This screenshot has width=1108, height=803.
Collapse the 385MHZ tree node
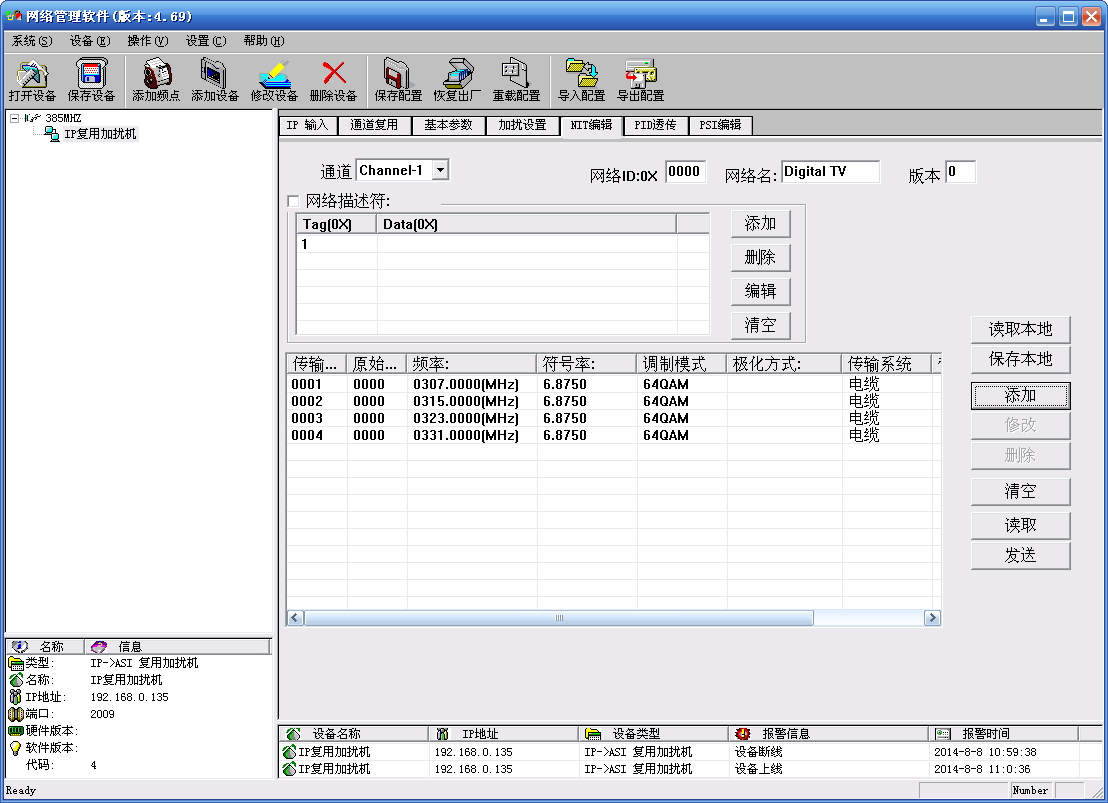(x=14, y=118)
